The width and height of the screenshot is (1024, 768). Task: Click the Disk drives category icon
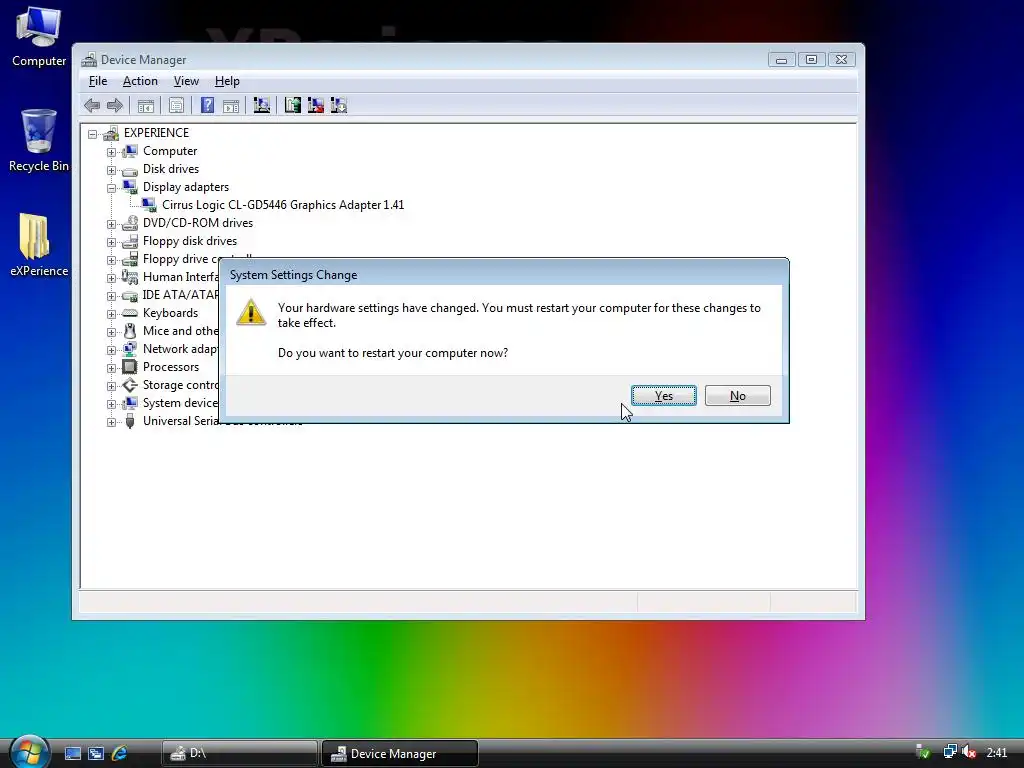point(130,170)
